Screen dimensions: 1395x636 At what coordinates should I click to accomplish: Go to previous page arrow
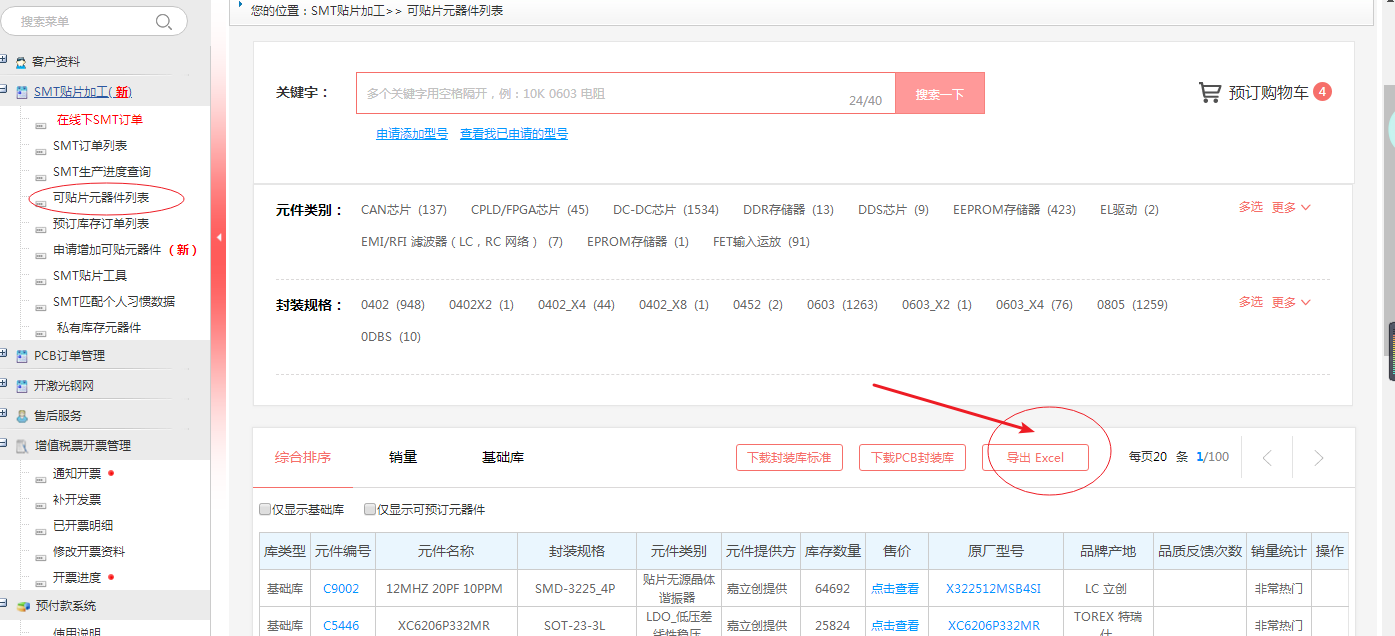(x=1267, y=458)
